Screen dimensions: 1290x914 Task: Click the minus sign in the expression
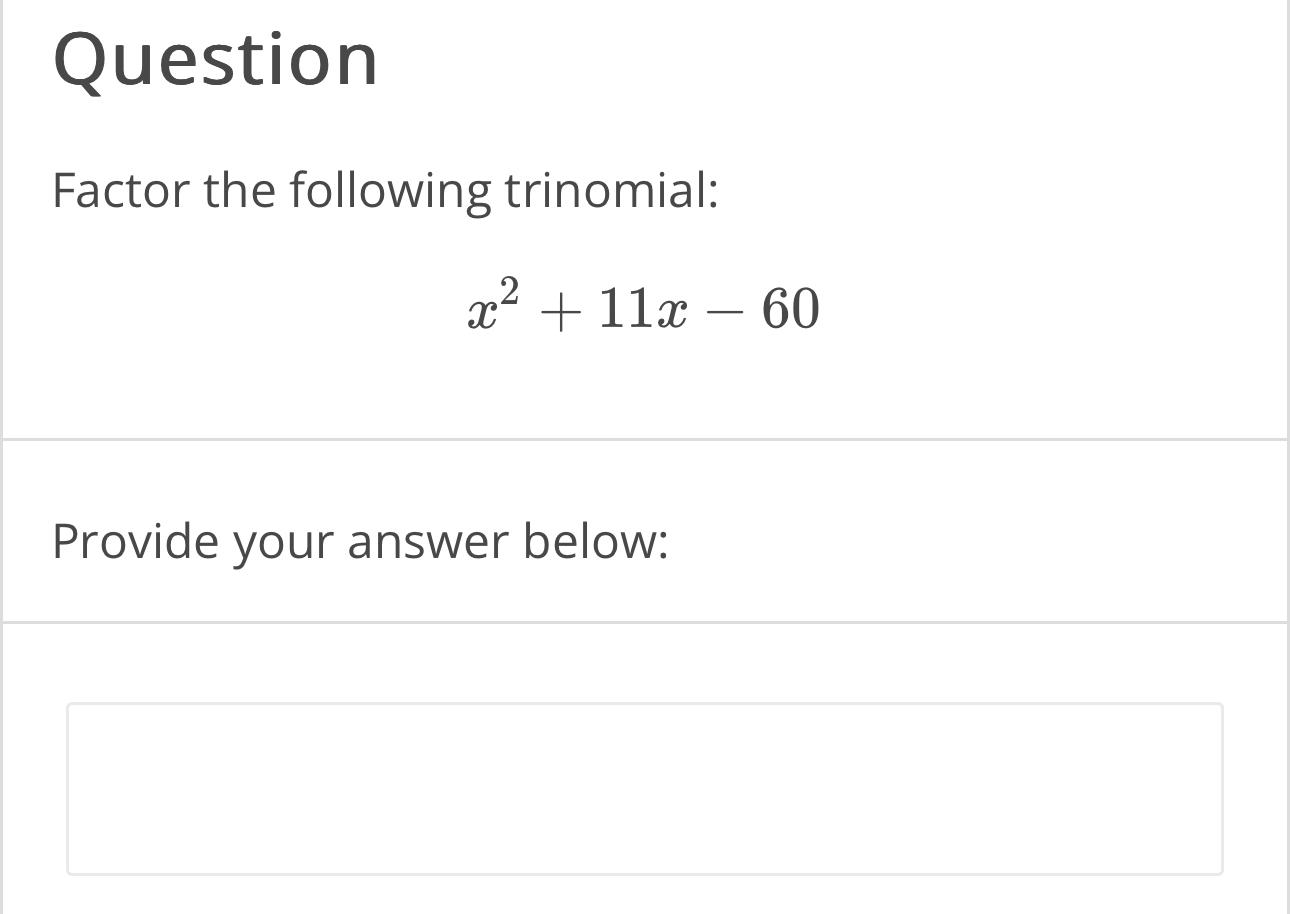point(726,312)
